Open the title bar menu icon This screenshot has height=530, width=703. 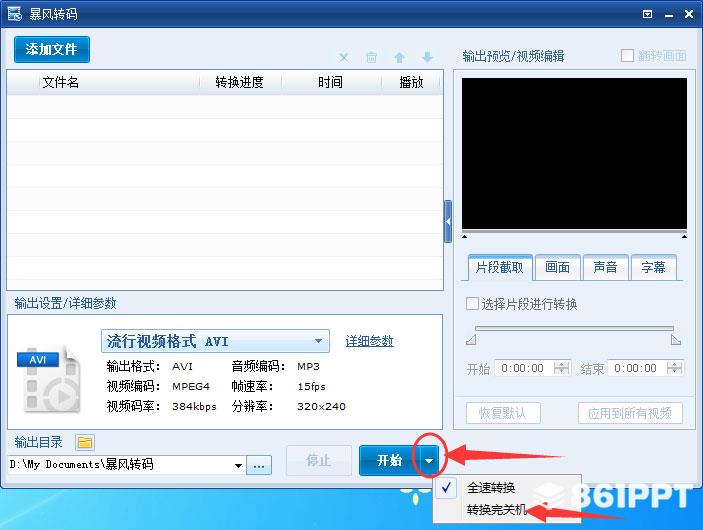pyautogui.click(x=647, y=14)
